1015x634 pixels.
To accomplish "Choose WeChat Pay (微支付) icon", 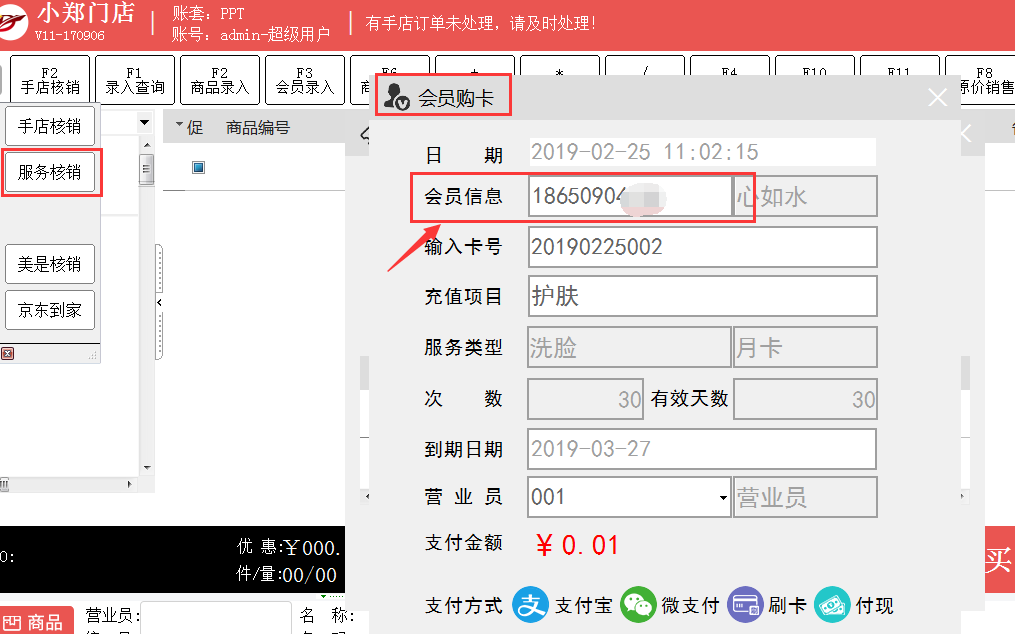I will [x=638, y=605].
